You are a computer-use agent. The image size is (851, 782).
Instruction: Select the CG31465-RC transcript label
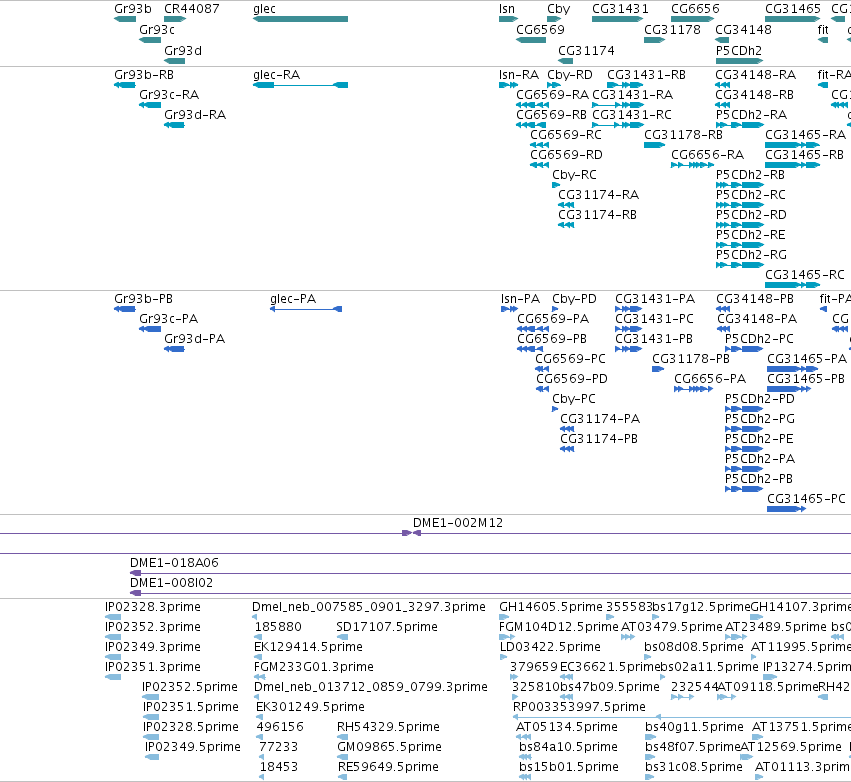point(805,275)
